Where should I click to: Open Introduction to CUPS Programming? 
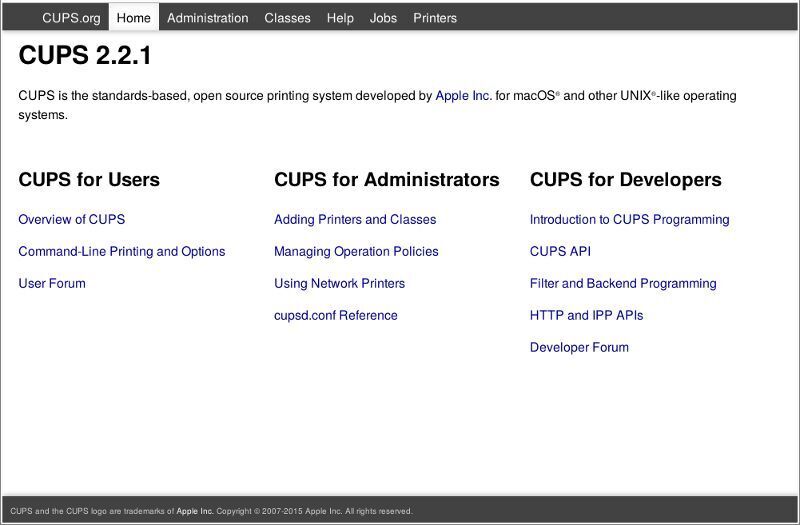(x=629, y=219)
